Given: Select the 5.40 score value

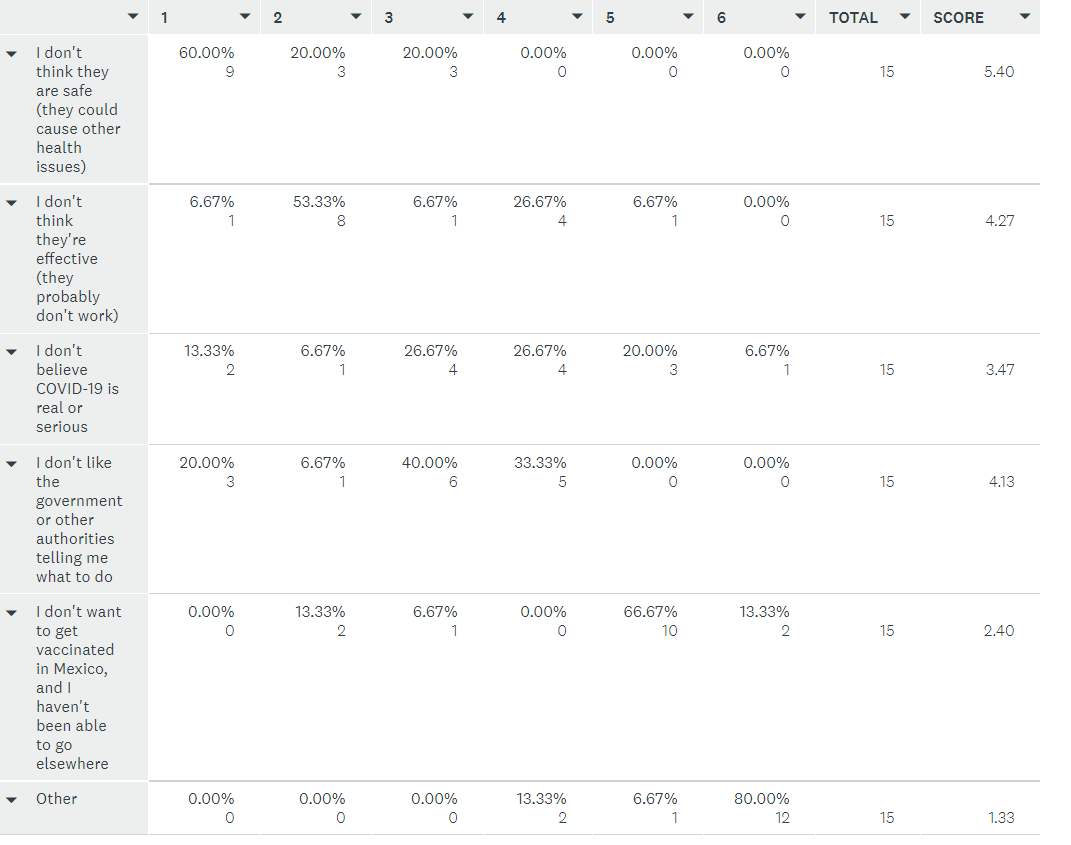Looking at the screenshot, I should (x=998, y=72).
